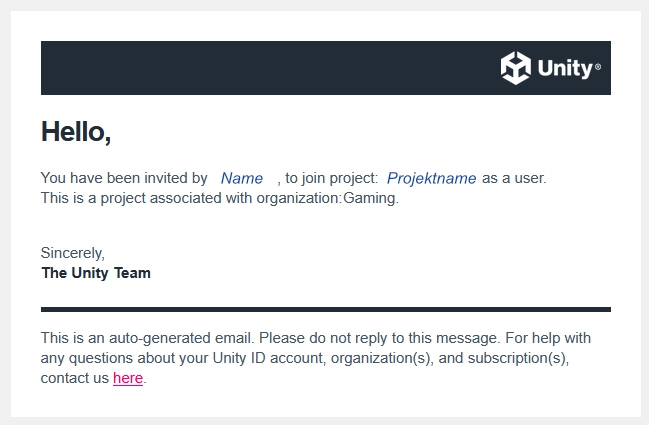
Task: Click the italic "Name" inviter text
Action: click(242, 178)
